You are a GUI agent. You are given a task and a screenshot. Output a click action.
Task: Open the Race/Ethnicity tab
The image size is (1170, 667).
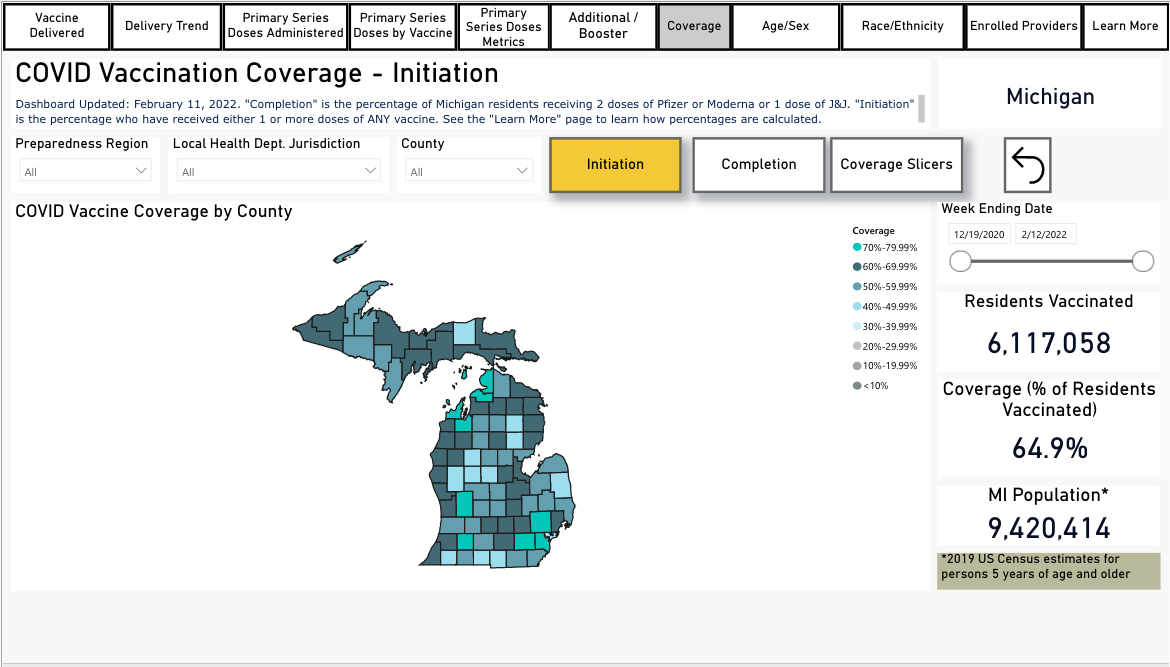(902, 26)
